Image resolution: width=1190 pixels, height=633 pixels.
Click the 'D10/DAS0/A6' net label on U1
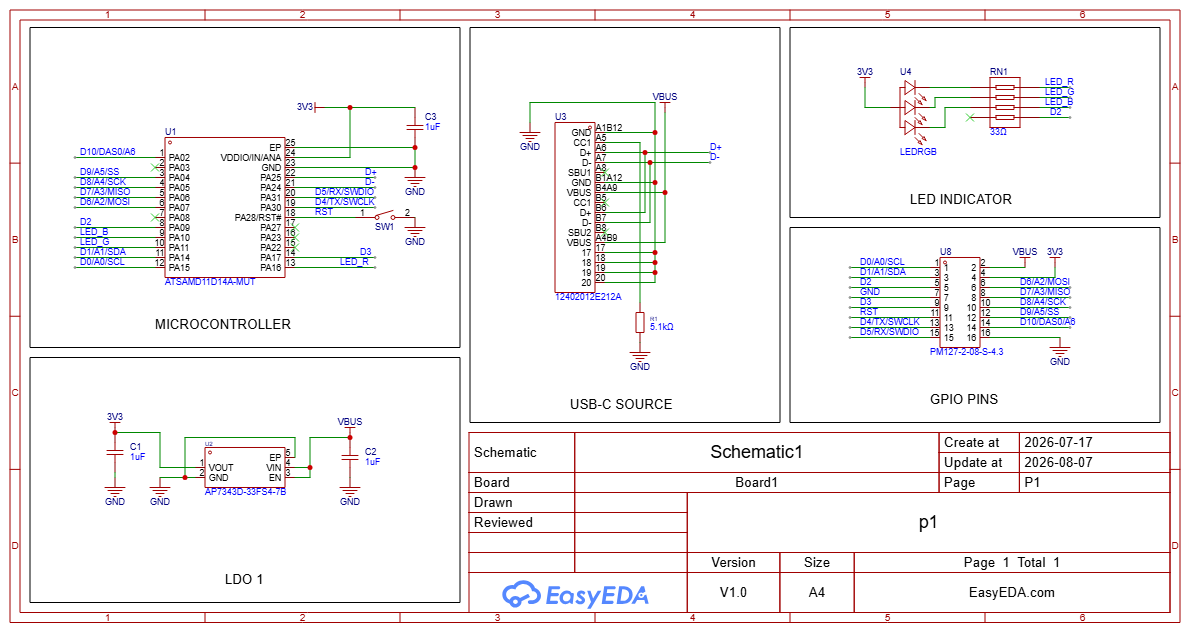tap(108, 152)
